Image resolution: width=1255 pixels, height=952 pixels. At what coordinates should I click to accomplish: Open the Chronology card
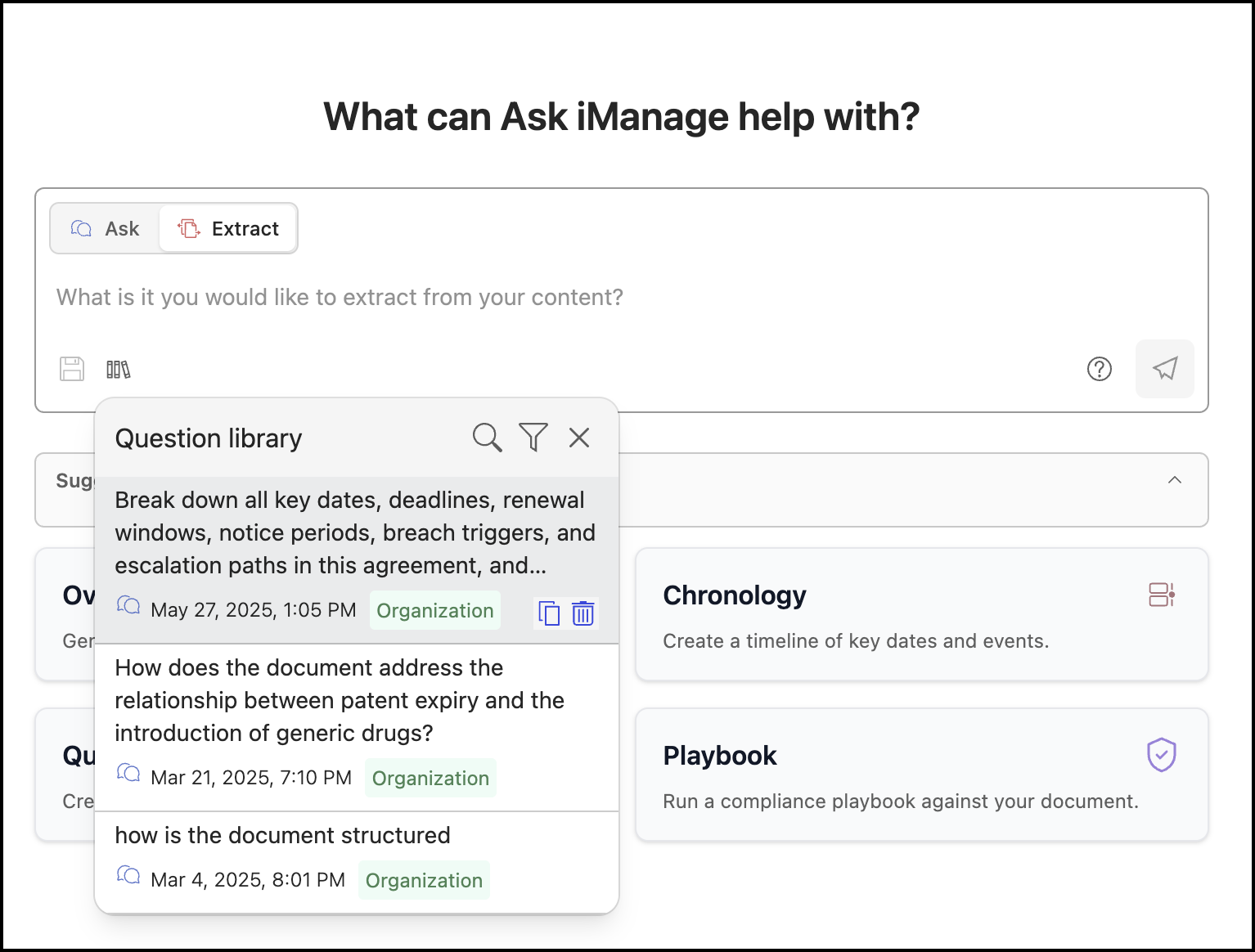(x=922, y=614)
